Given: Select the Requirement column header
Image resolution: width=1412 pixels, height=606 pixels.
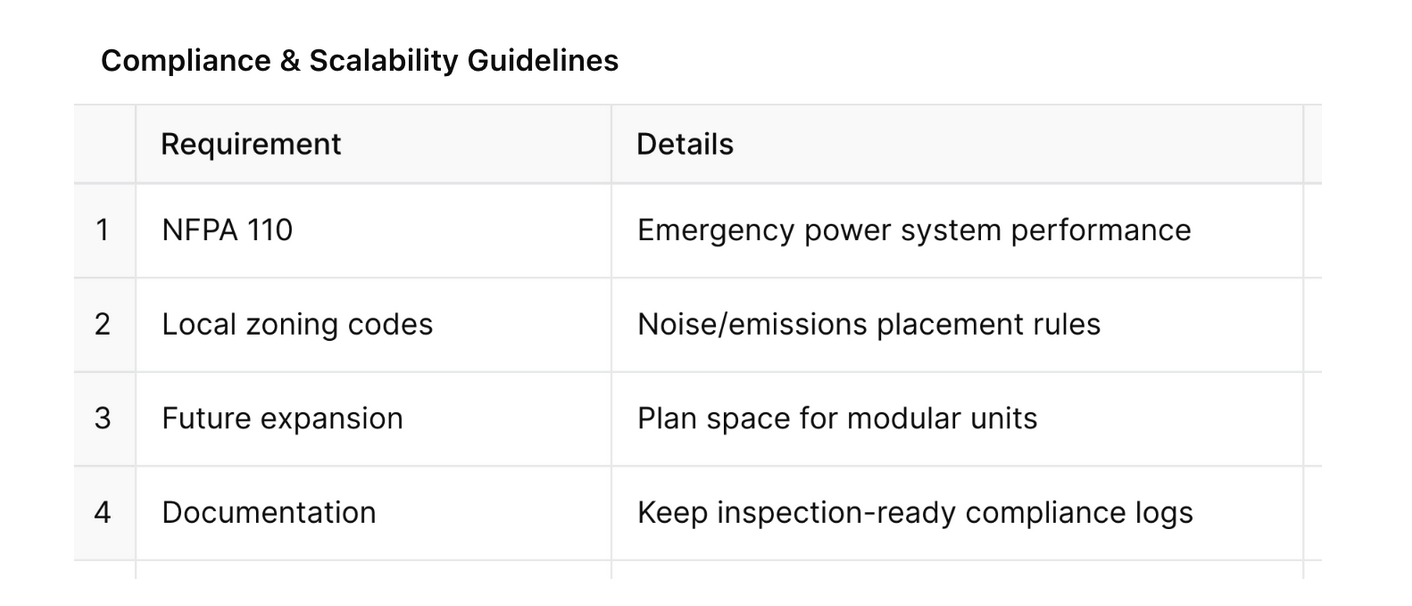Looking at the screenshot, I should (x=251, y=144).
